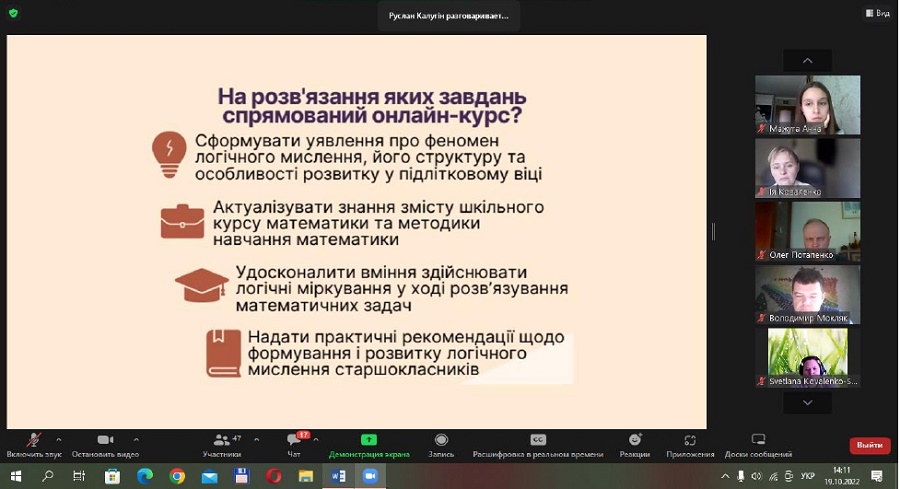Start recording with the Запись button
Image resolution: width=900 pixels, height=489 pixels.
click(x=441, y=444)
